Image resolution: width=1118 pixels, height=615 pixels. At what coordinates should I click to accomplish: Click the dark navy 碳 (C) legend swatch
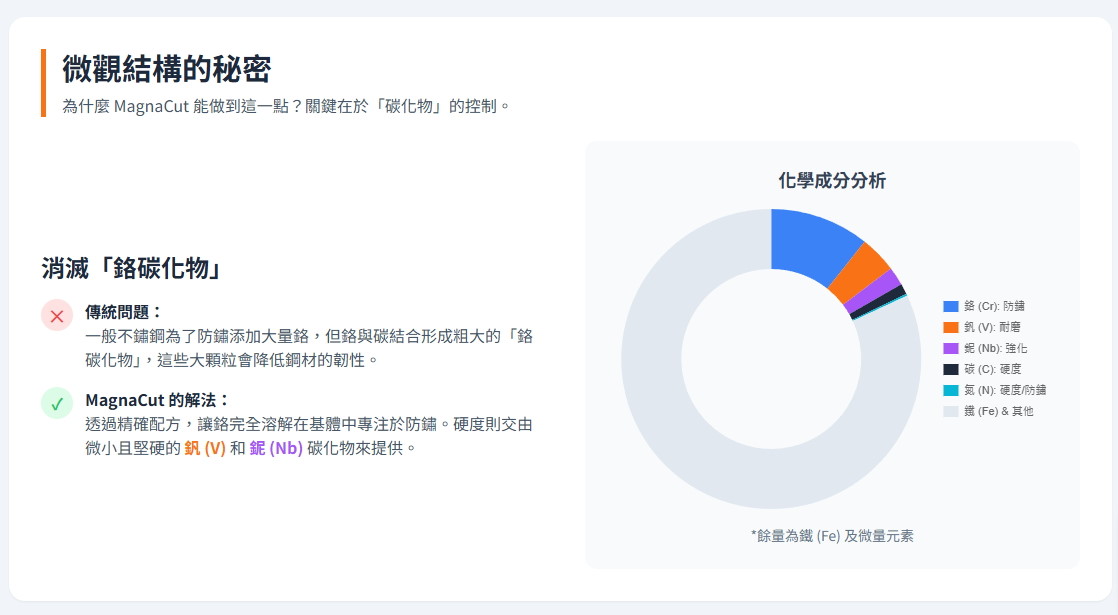[x=951, y=369]
